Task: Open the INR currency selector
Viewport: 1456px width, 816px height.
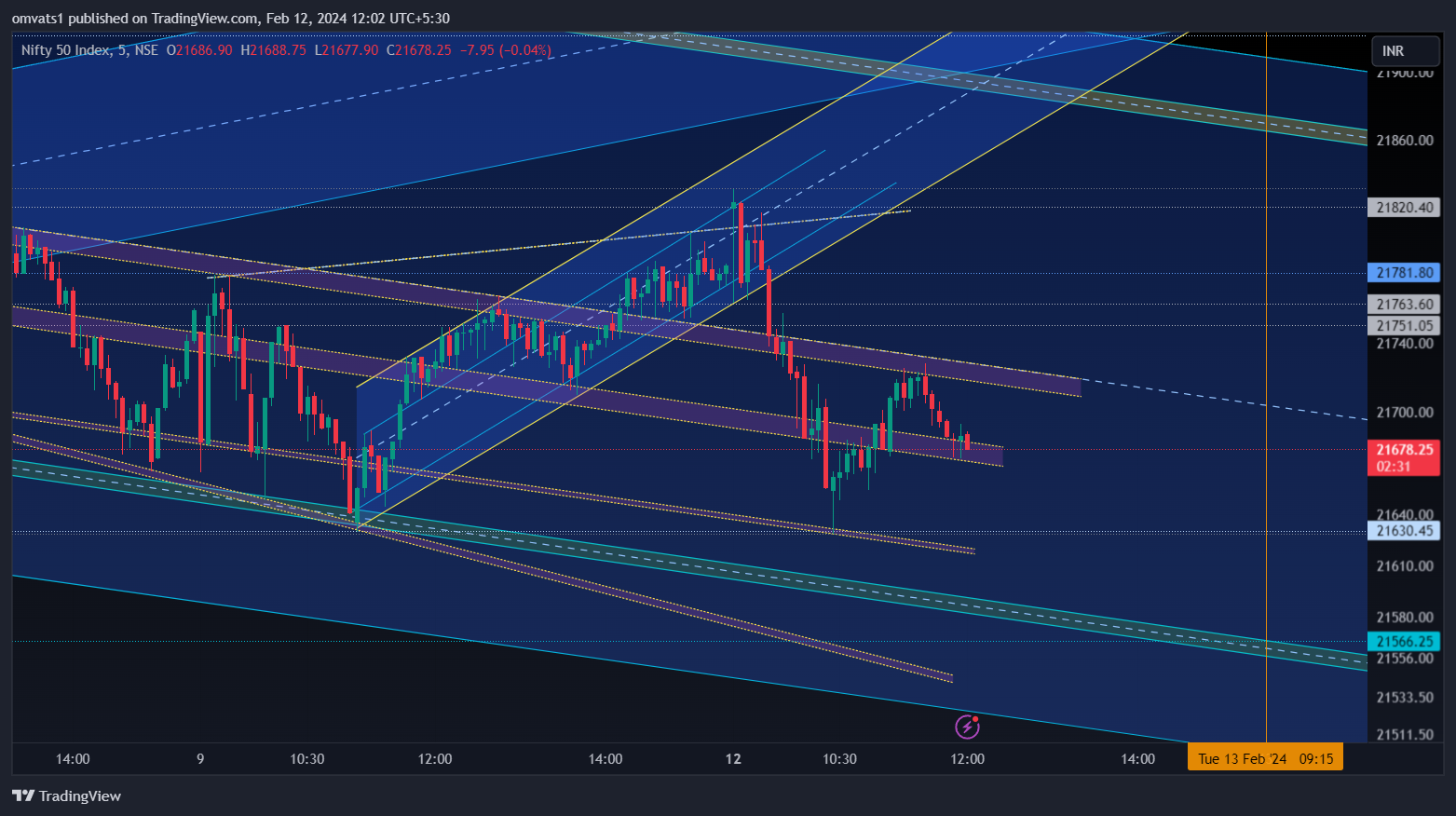Action: tap(1406, 51)
